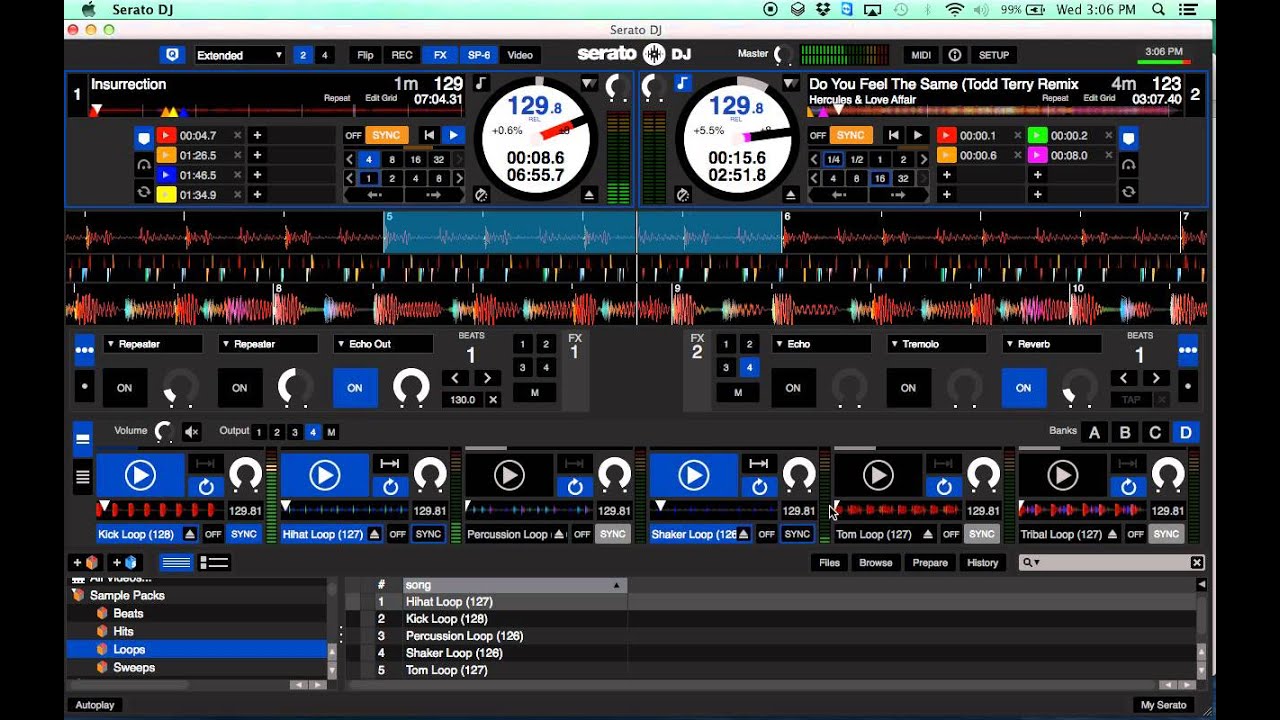The width and height of the screenshot is (1280, 720).
Task: Show FX unit 1 more options dots icon
Action: coord(84,350)
